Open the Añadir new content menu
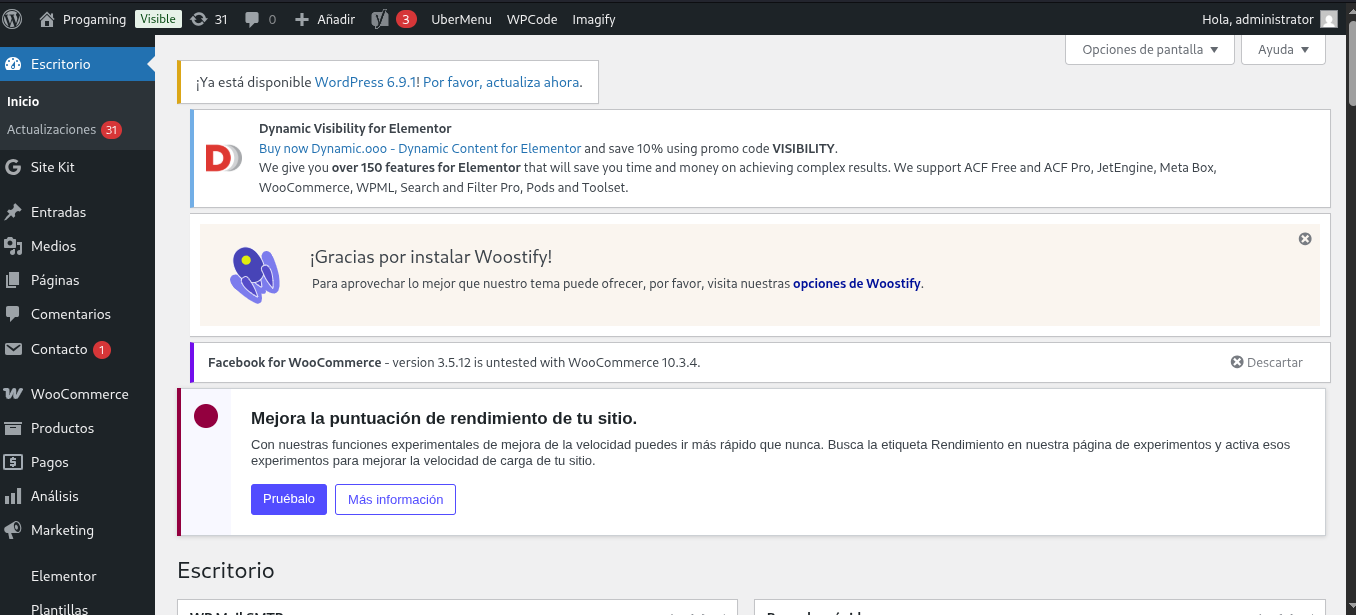Image resolution: width=1356 pixels, height=615 pixels. tap(326, 19)
